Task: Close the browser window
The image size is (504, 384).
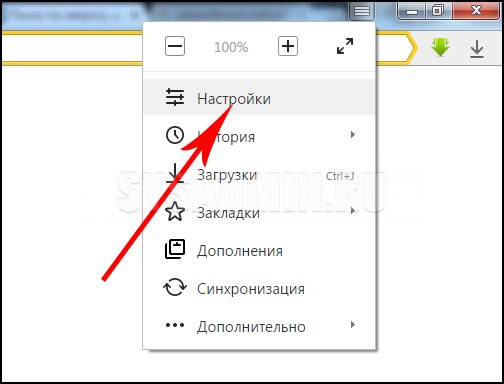Action: coord(476,11)
